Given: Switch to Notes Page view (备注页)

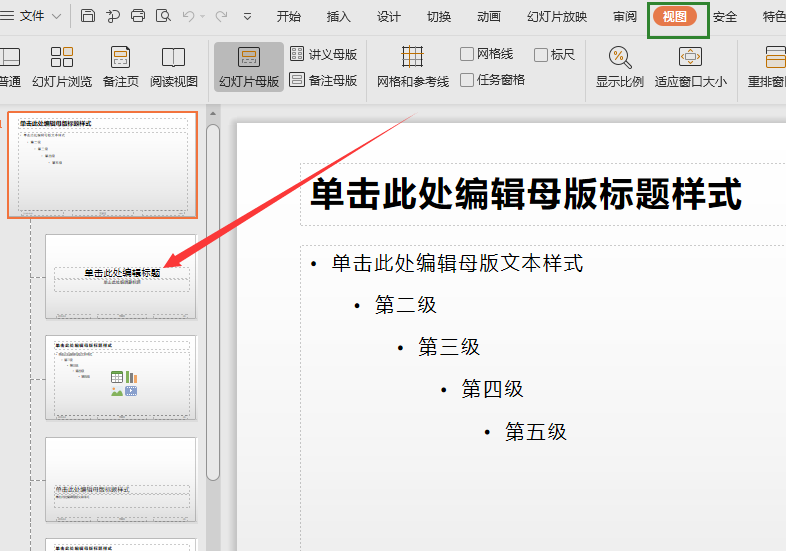Looking at the screenshot, I should pyautogui.click(x=120, y=66).
